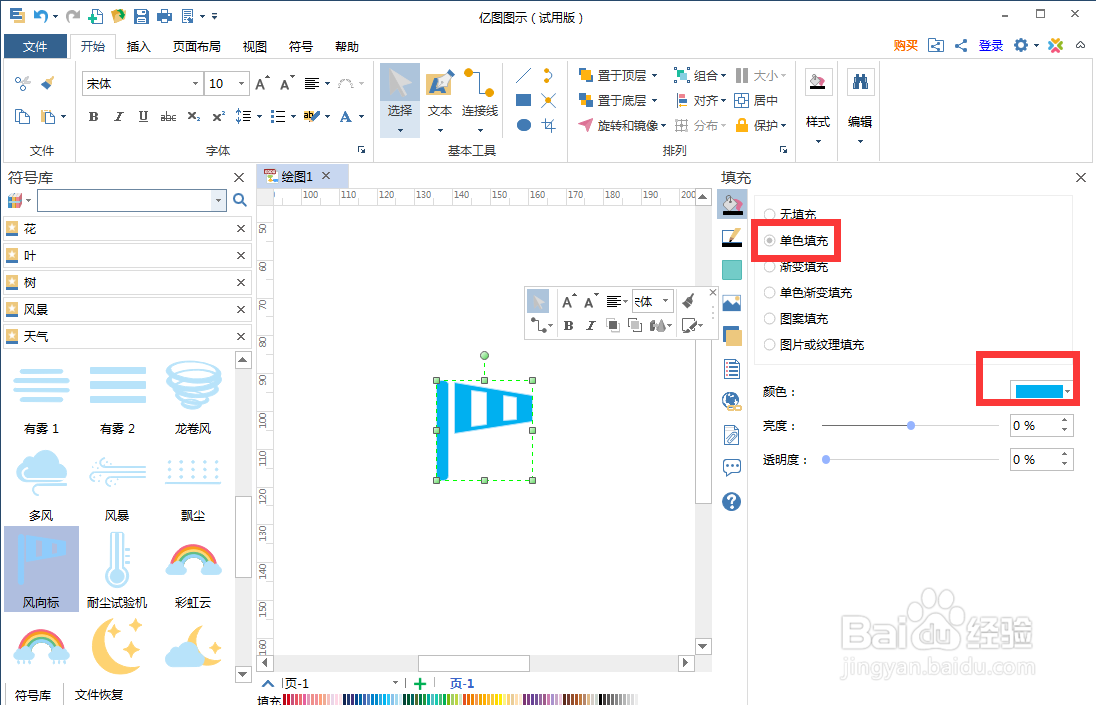
Task: Switch to the 插入 ribbon tab
Action: click(x=141, y=46)
